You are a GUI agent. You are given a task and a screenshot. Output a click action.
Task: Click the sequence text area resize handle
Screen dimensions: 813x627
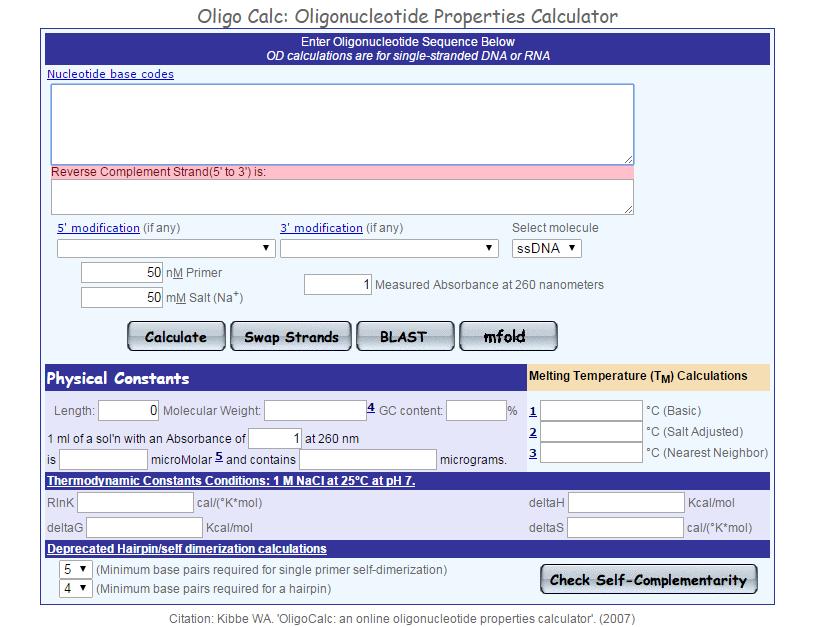coord(628,159)
